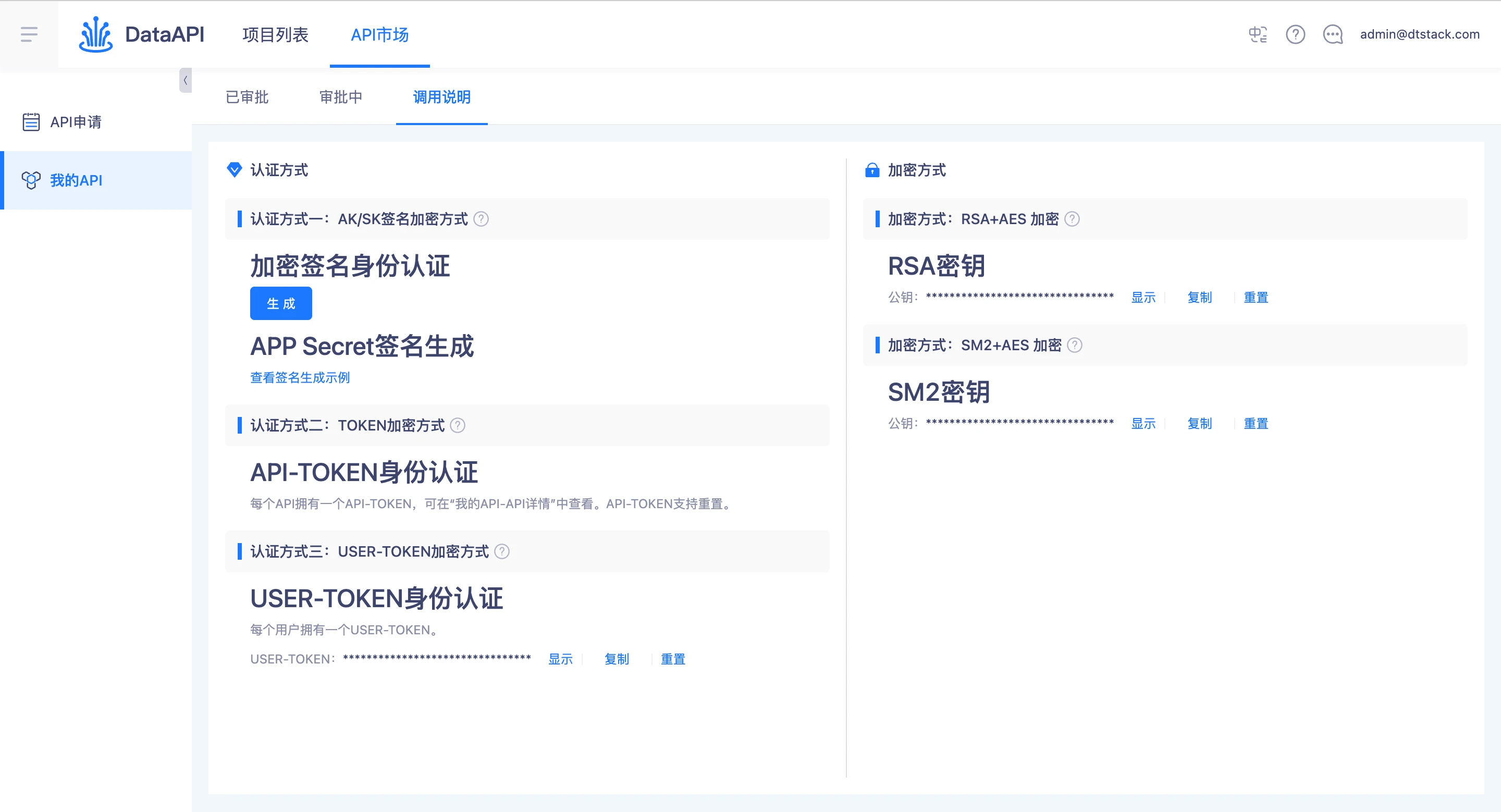The image size is (1501, 812).
Task: Show help tip for TOKEN加密方式
Action: pyautogui.click(x=458, y=425)
